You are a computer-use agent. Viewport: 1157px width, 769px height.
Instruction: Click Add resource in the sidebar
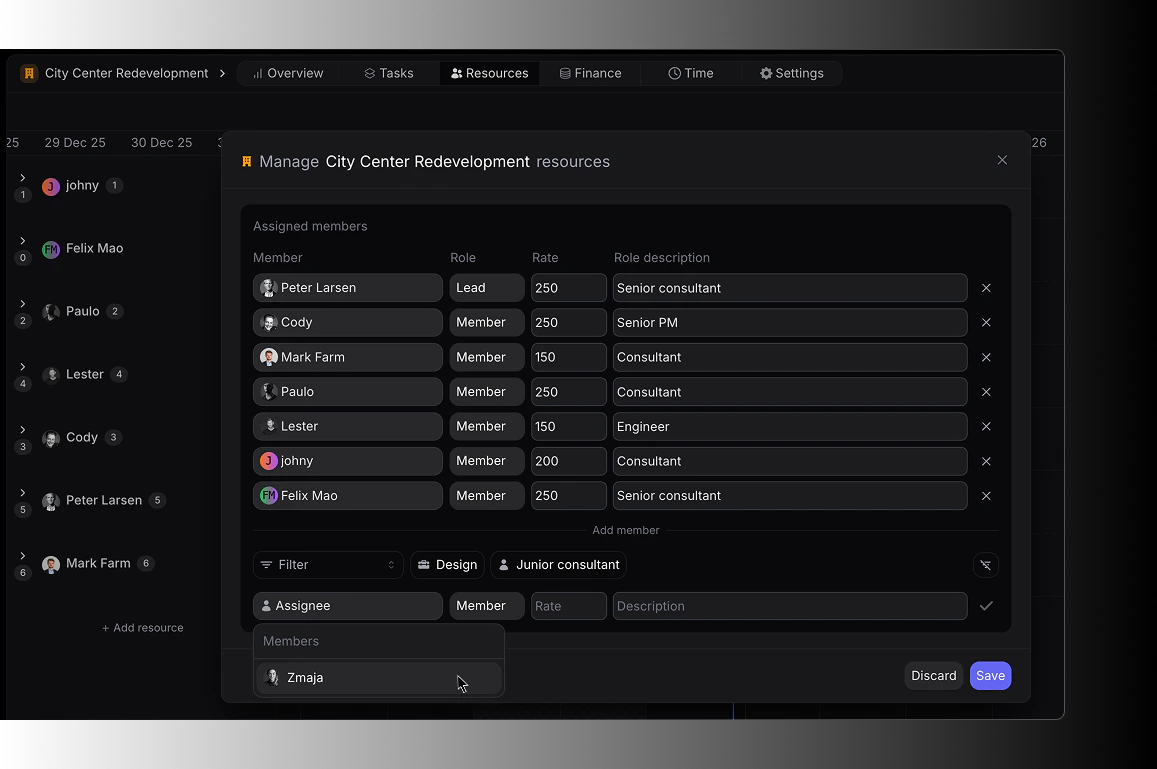point(142,627)
